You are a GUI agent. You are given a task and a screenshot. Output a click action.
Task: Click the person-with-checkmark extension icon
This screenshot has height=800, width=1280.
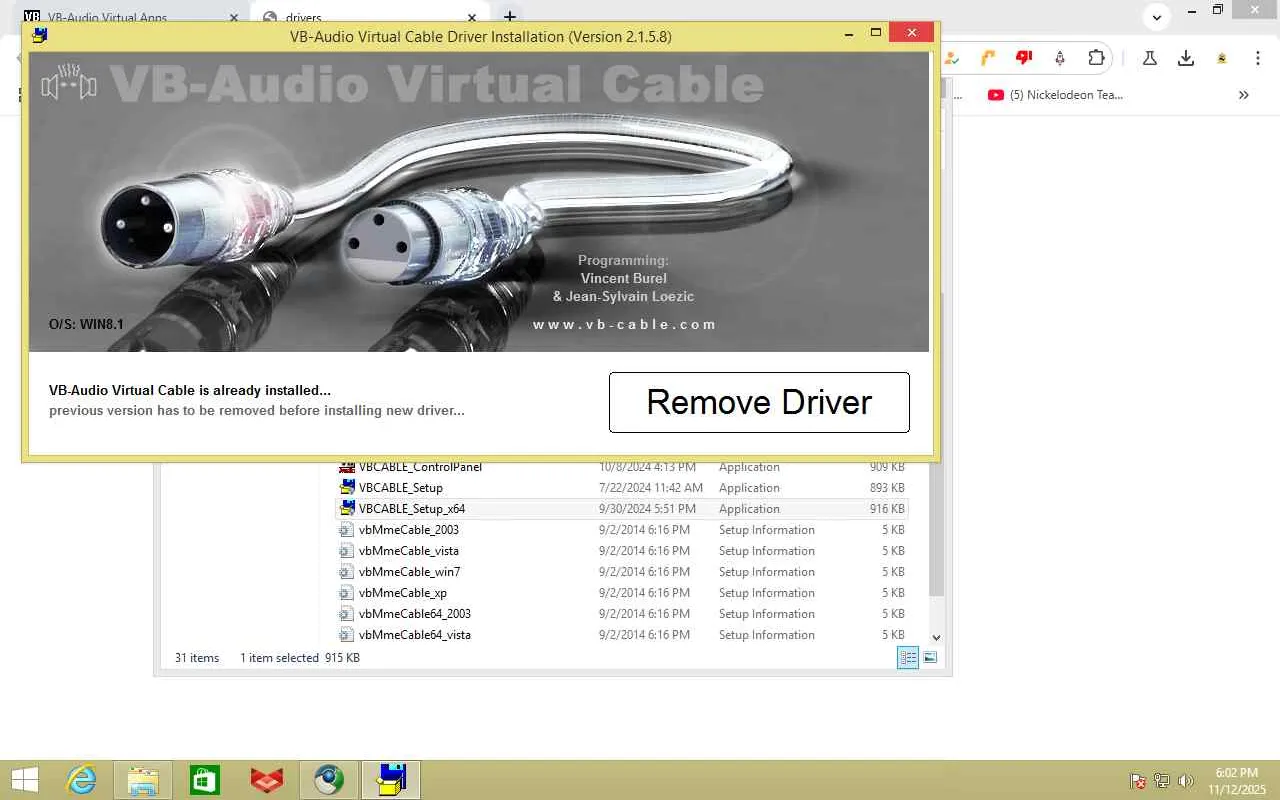(952, 58)
